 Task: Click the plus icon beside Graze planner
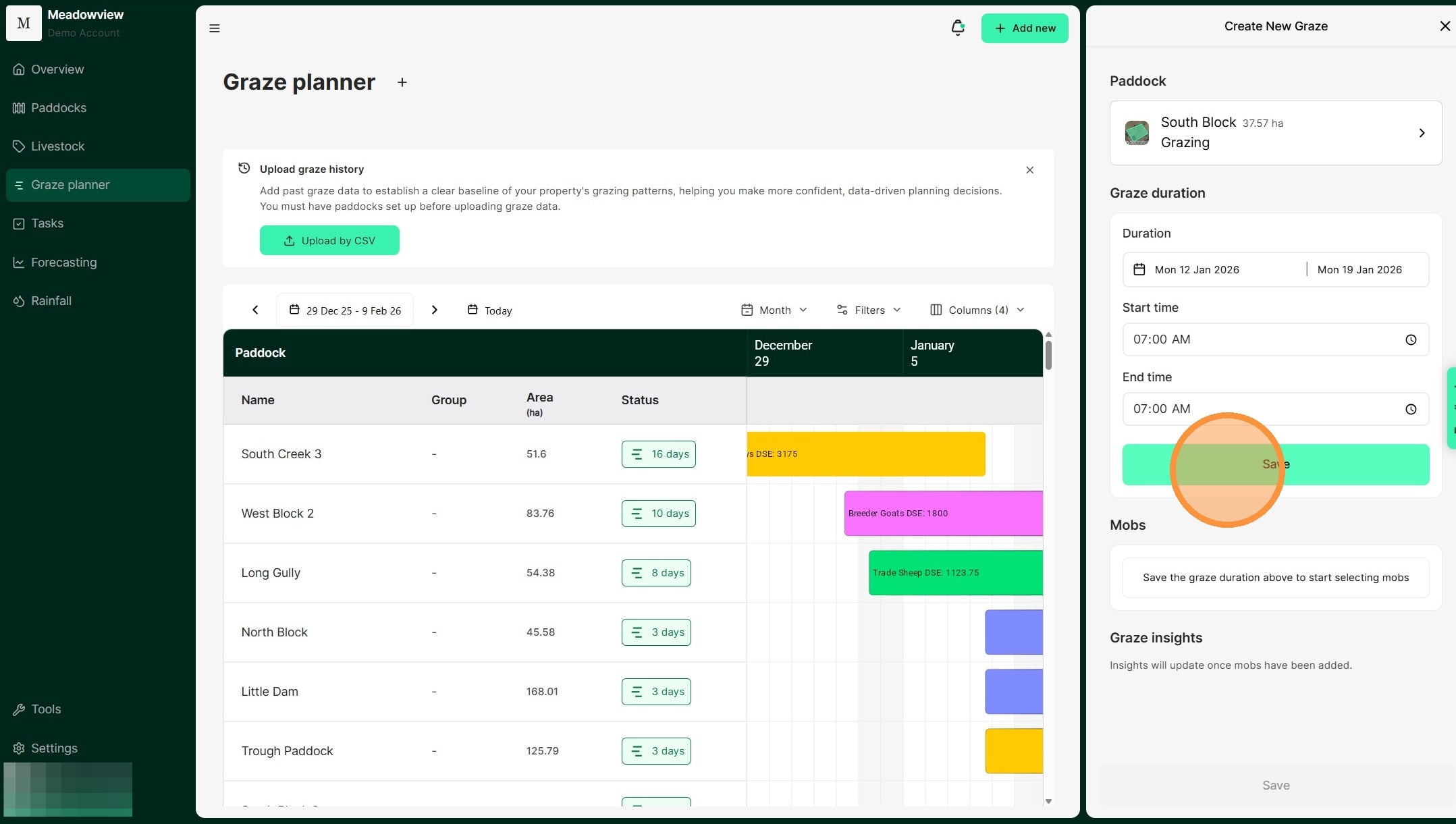pos(402,82)
